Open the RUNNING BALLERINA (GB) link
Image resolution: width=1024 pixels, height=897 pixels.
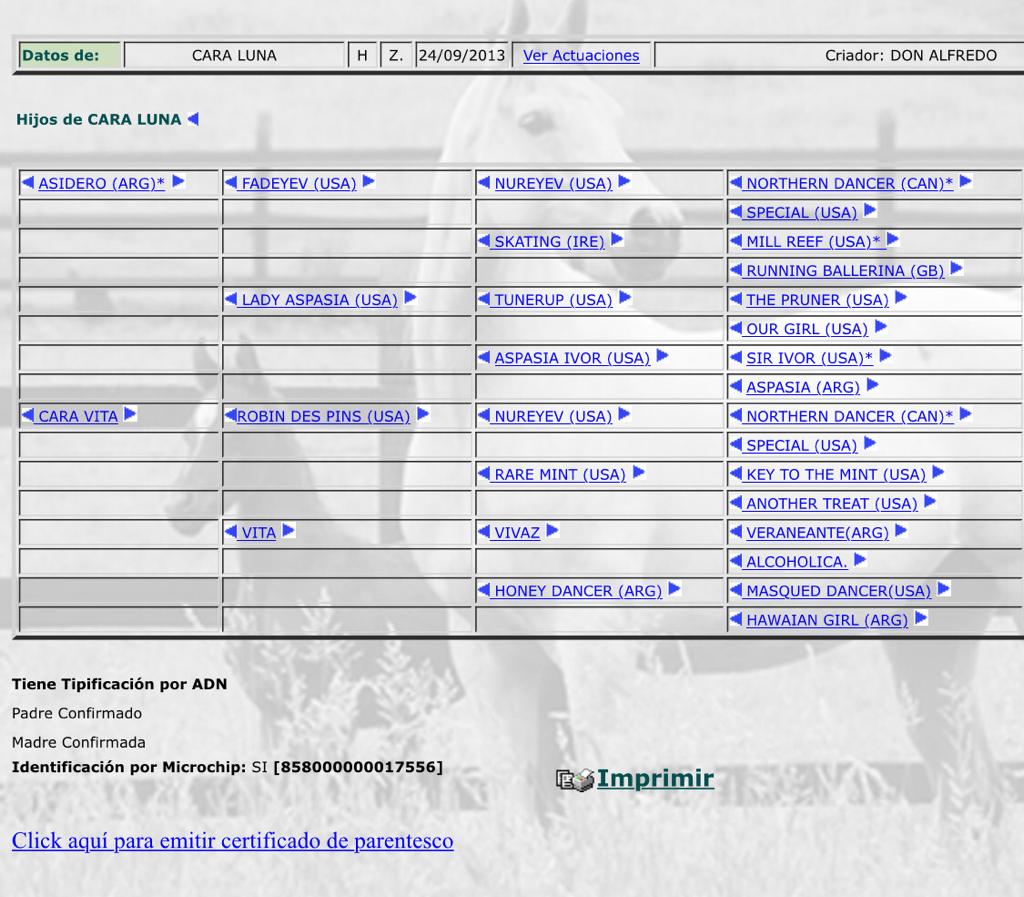(x=845, y=271)
